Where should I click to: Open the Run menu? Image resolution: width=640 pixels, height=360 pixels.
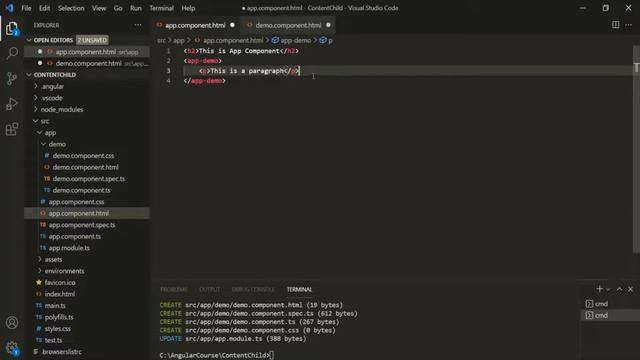(136, 8)
